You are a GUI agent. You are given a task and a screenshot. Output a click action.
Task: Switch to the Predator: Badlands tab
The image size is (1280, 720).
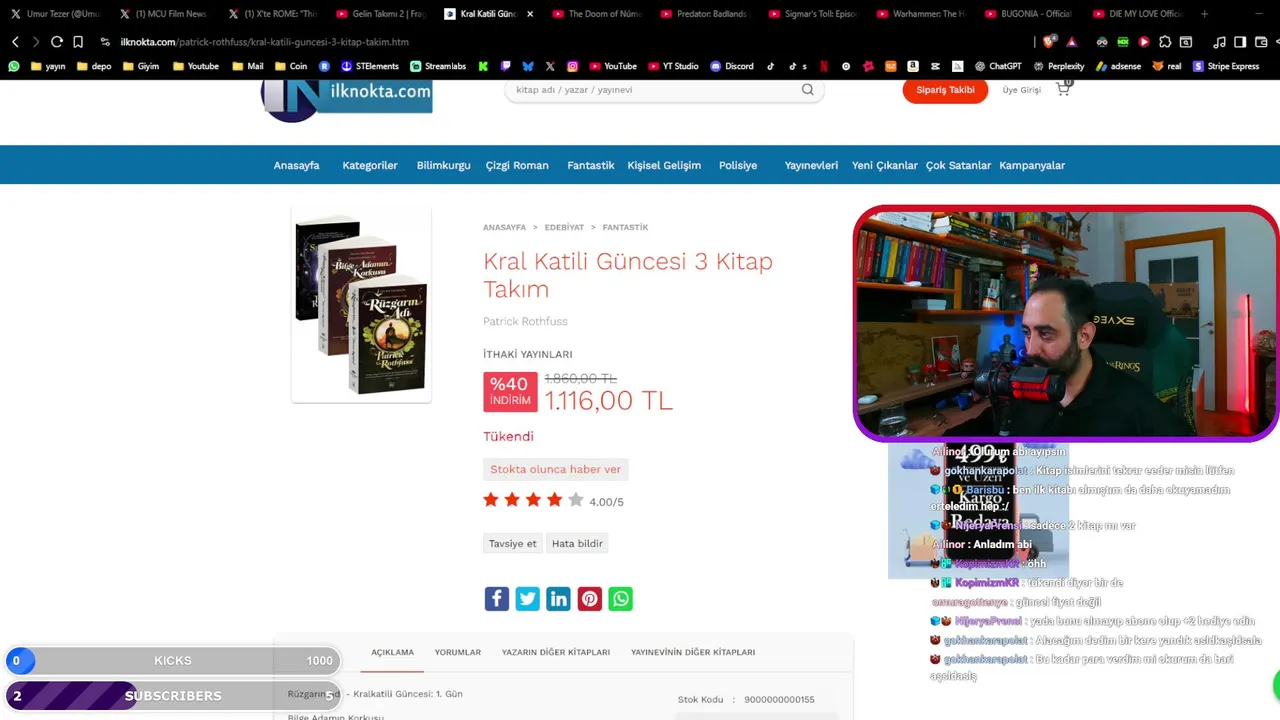[705, 14]
